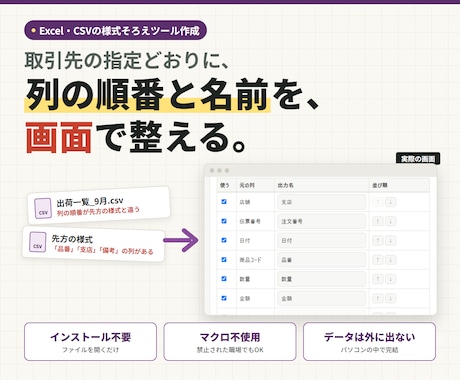Click the move-down arrow for 店舗 row
The image size is (460, 380).
[391, 202]
